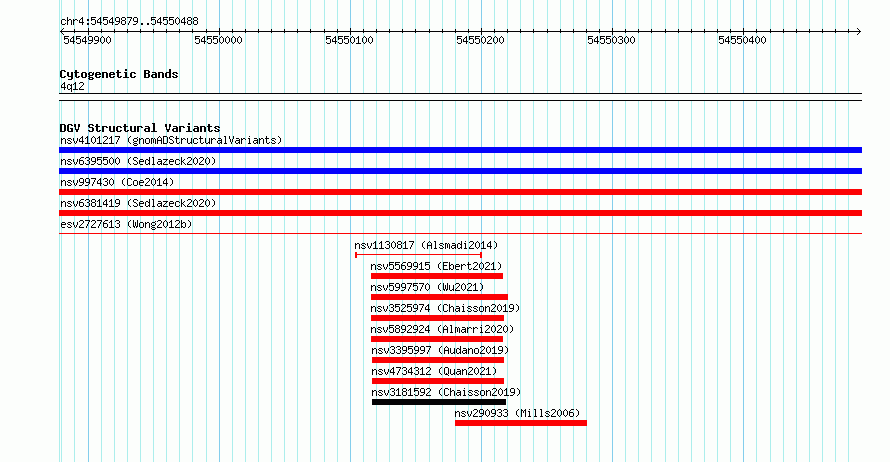The height and width of the screenshot is (462, 890).
Task: Open nsv3181592 (Chaisson2019) variant label
Action: 446,392
